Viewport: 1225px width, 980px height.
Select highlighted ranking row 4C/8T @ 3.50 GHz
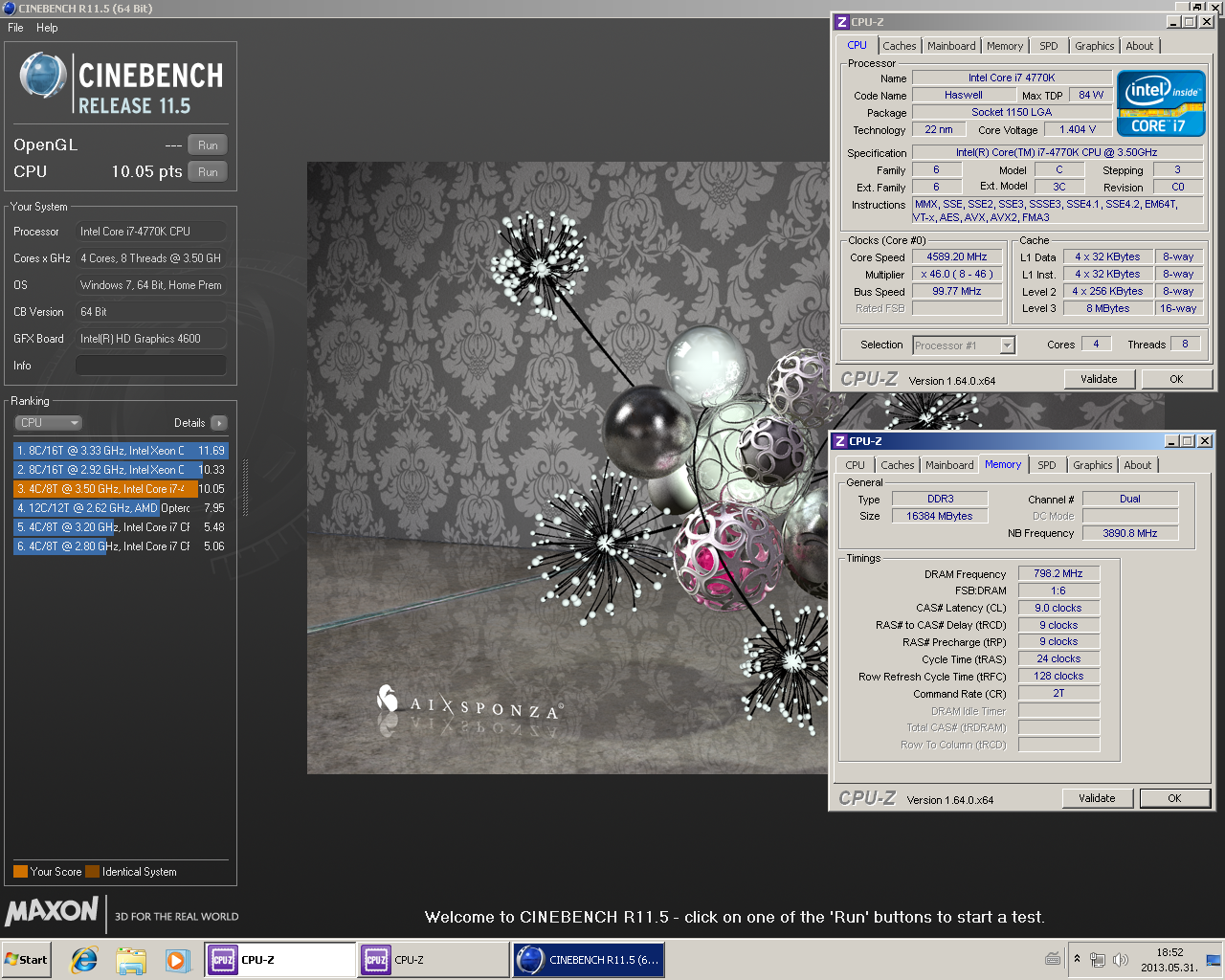pos(121,489)
